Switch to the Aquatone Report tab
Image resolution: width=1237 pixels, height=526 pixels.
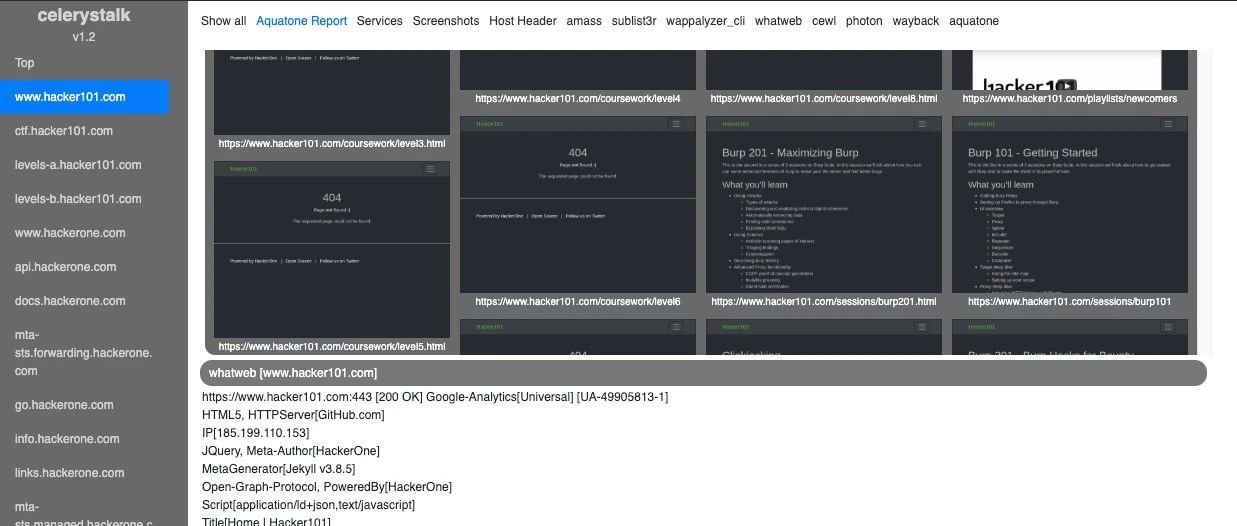click(301, 21)
